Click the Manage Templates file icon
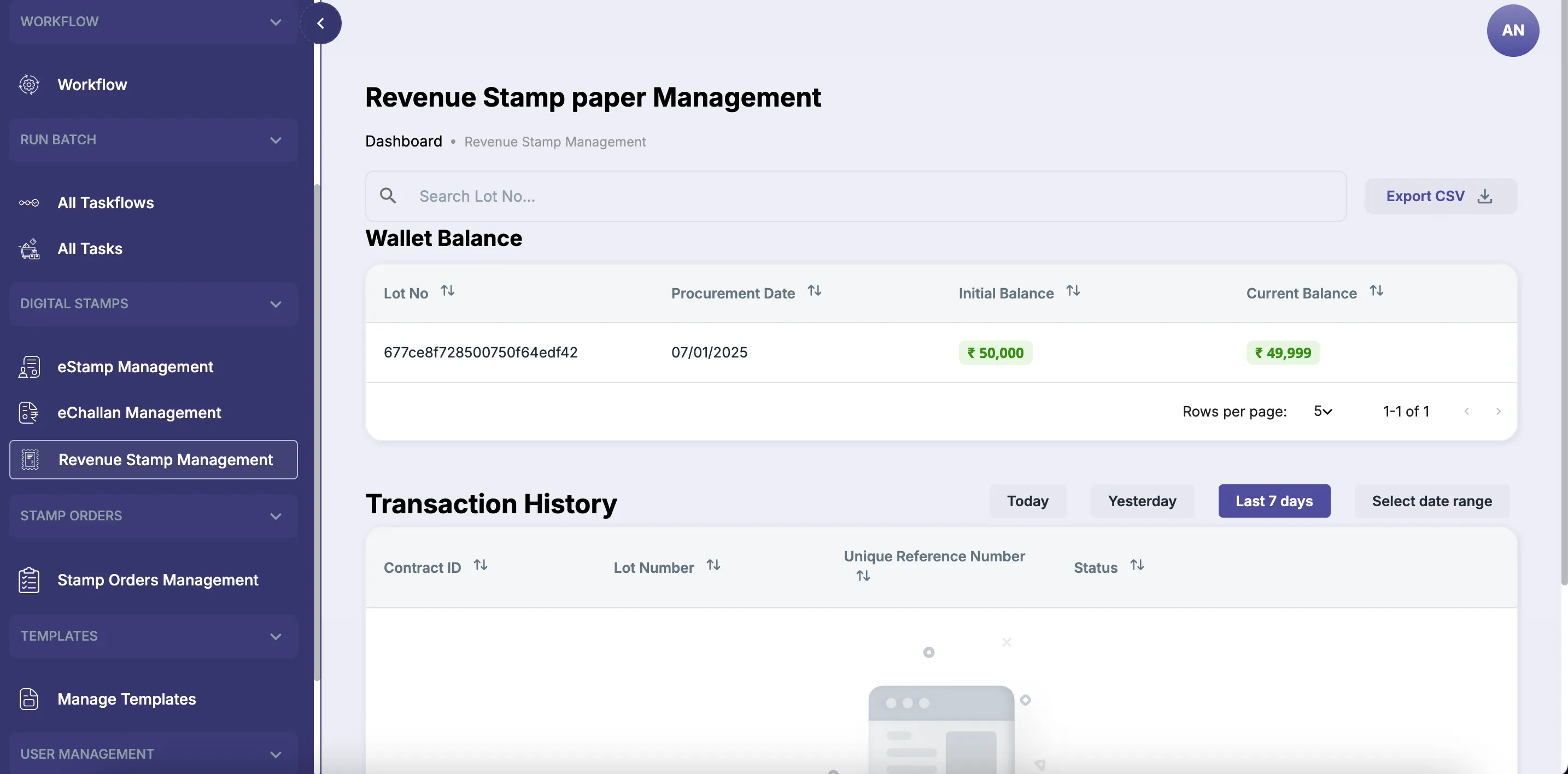This screenshot has height=774, width=1568. pyautogui.click(x=28, y=699)
